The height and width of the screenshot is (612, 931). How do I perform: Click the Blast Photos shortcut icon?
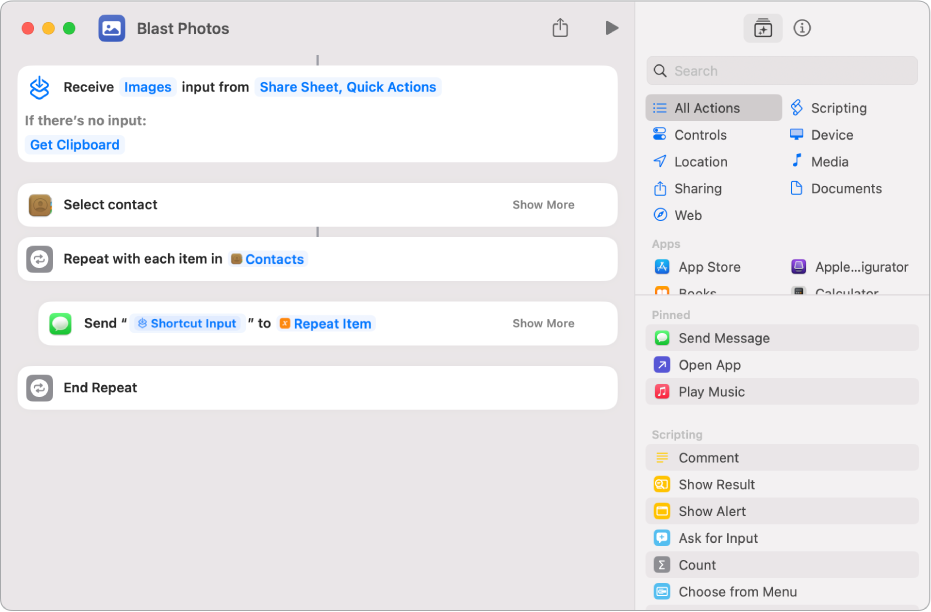point(112,28)
